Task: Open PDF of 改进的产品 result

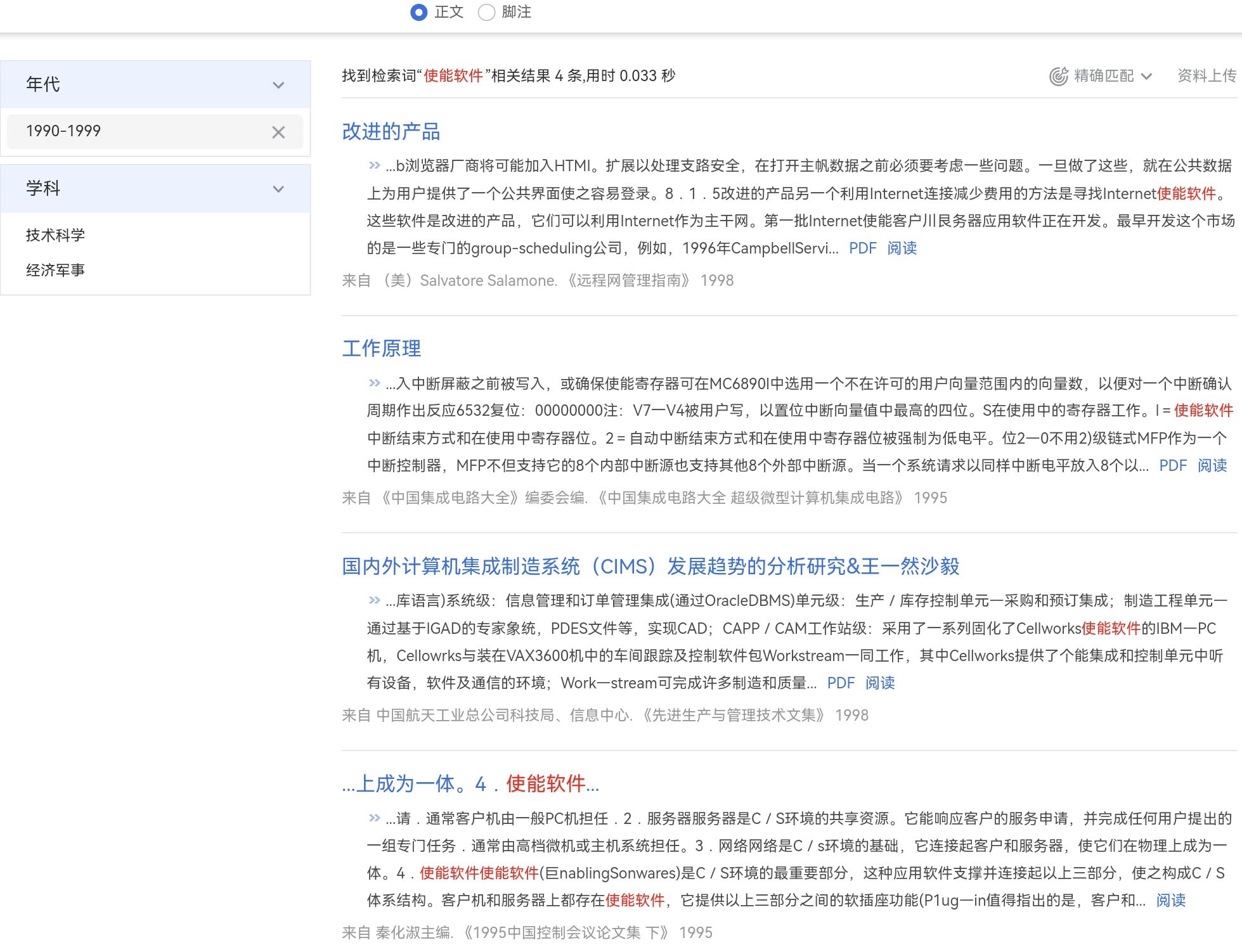Action: coord(862,248)
